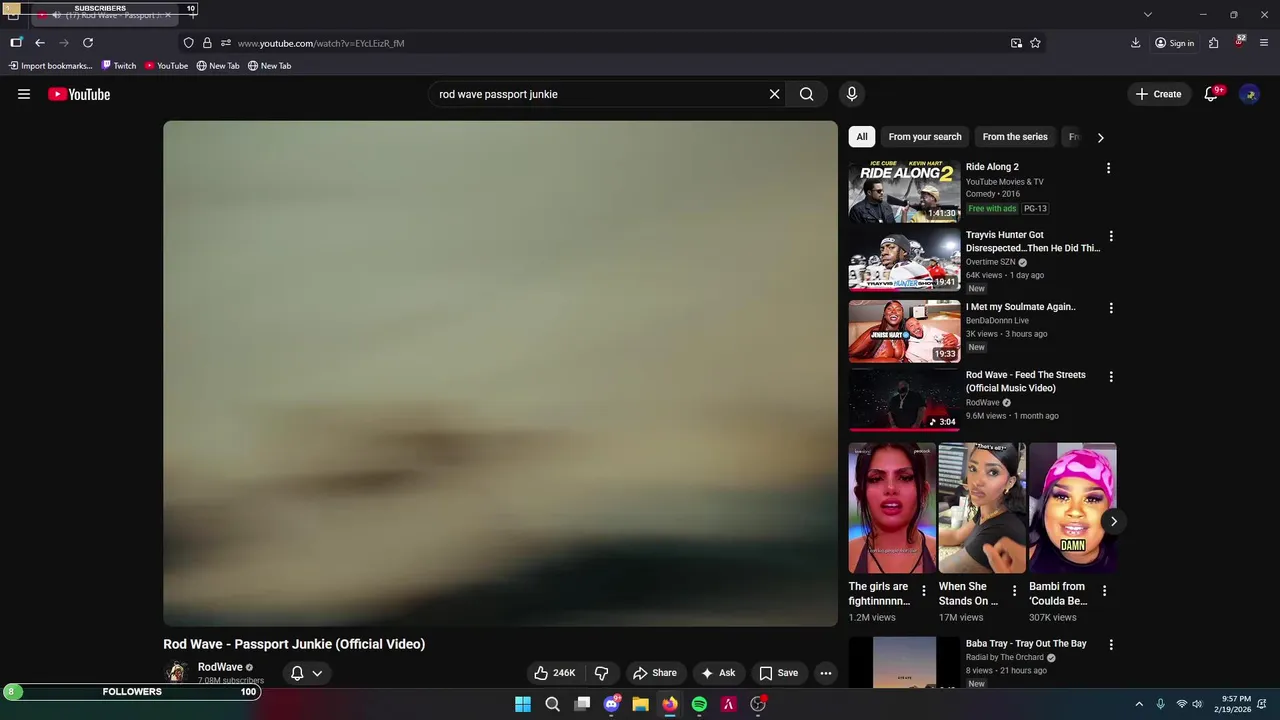This screenshot has height=720, width=1280.
Task: Open YouTube notifications bell
Action: coord(1211,94)
